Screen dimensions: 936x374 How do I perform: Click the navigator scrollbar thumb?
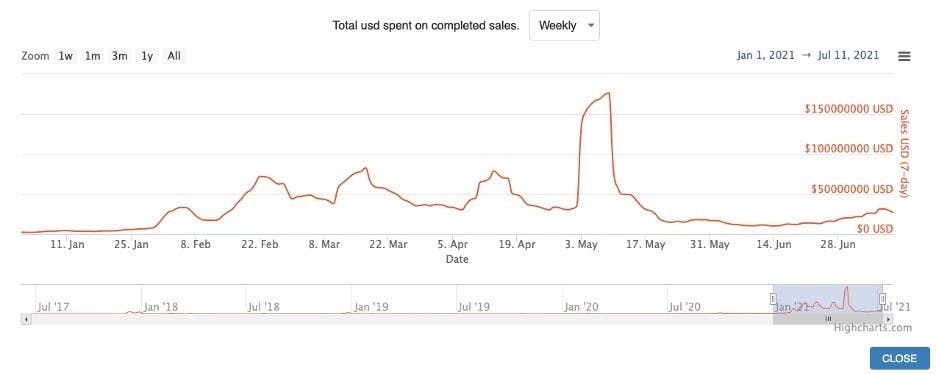828,319
